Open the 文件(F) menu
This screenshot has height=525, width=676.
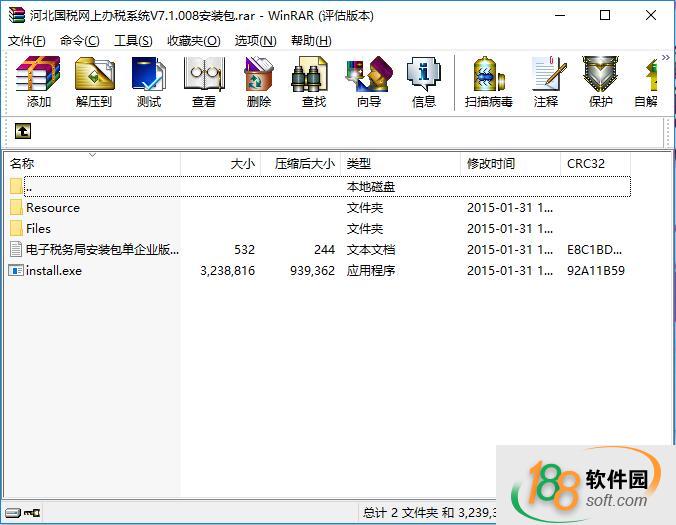coord(27,41)
